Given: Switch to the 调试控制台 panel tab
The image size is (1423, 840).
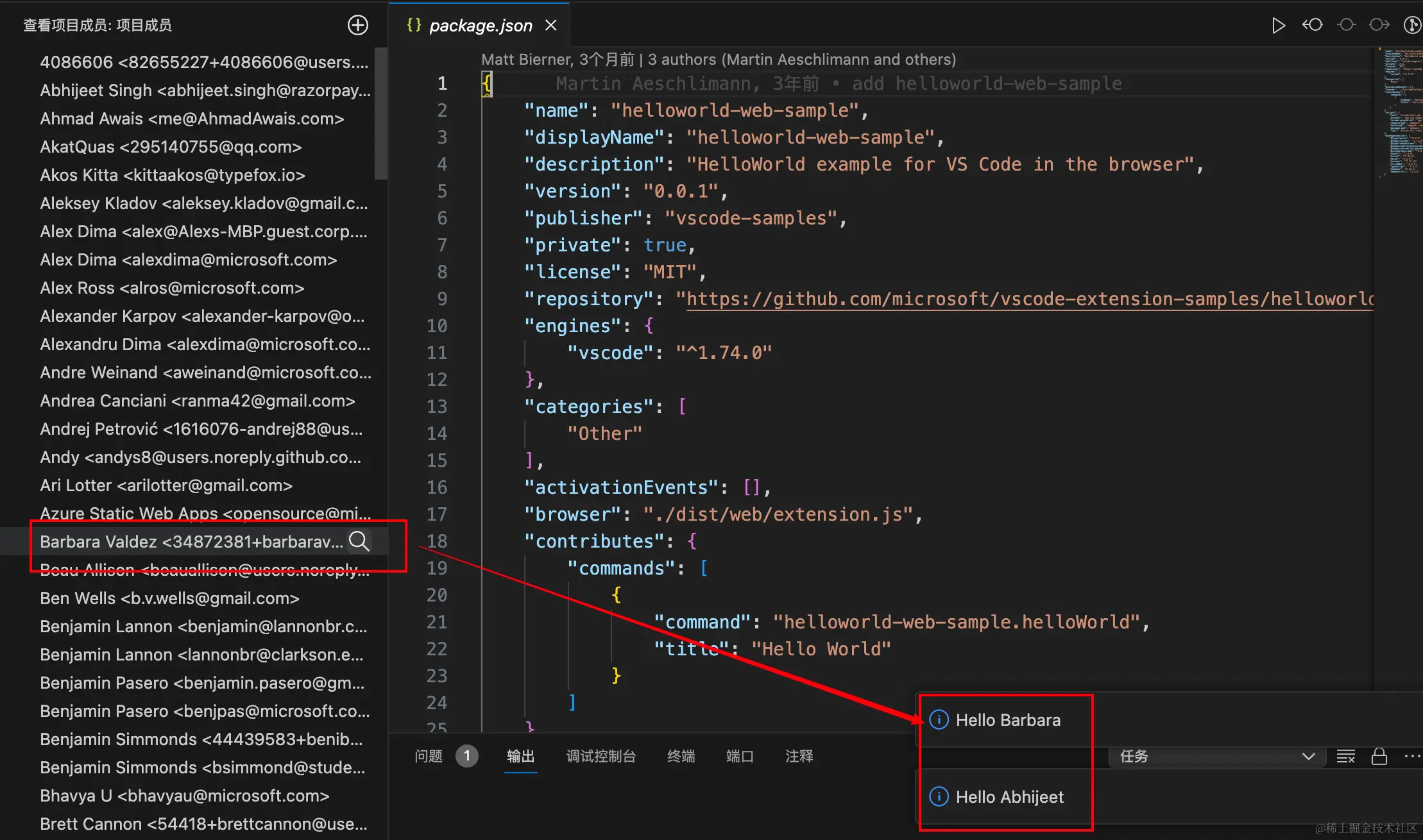Looking at the screenshot, I should pos(601,757).
